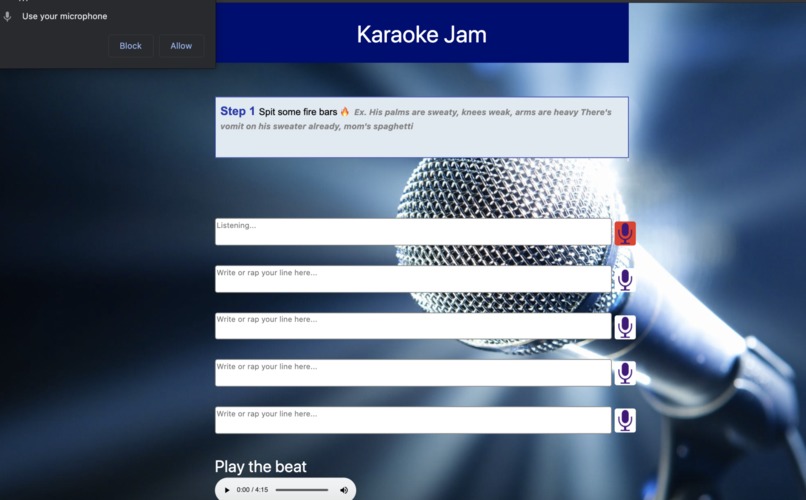Click the Step 1 label
This screenshot has width=806, height=500.
237,111
